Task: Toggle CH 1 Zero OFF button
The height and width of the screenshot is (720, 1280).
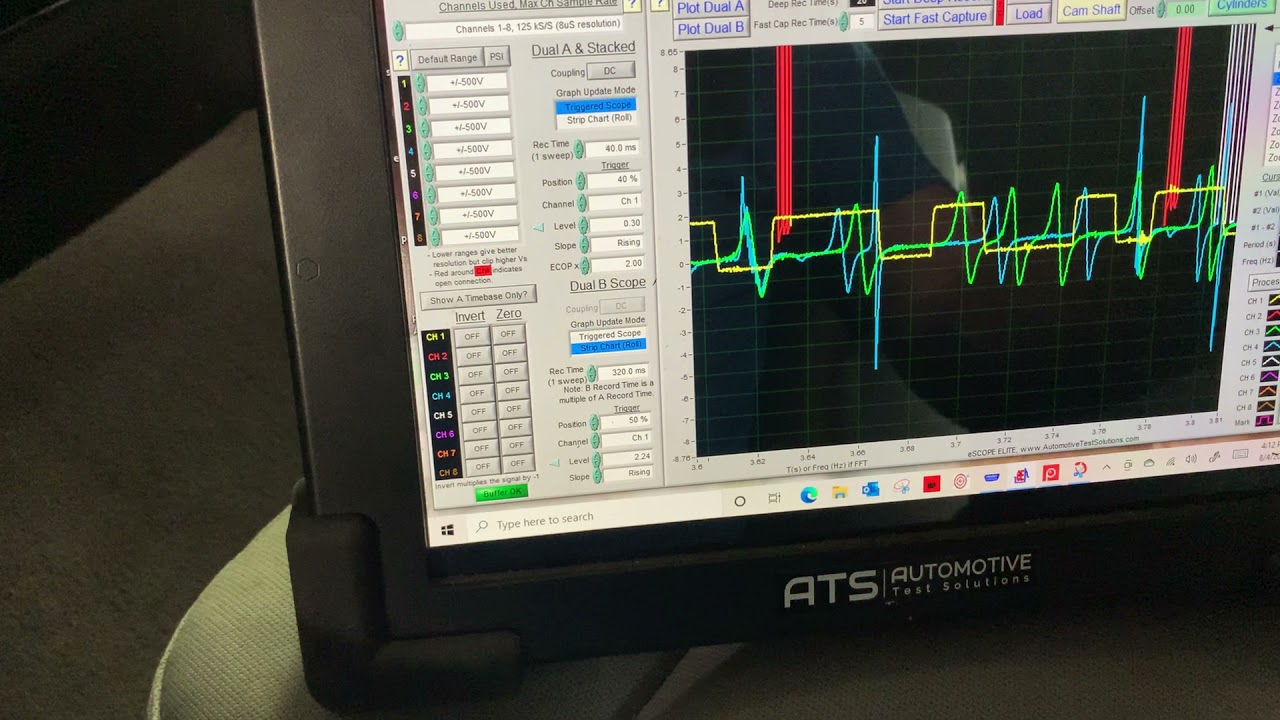Action: tap(508, 334)
